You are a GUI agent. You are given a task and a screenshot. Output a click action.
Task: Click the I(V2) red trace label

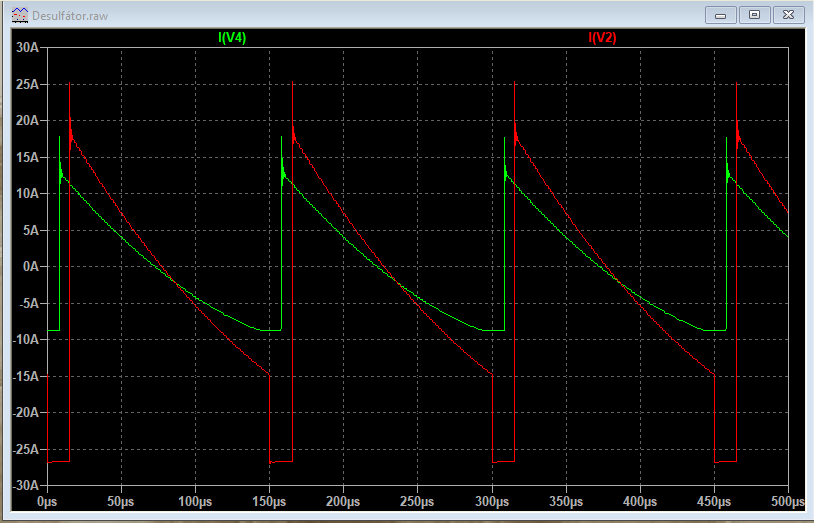(x=602, y=37)
